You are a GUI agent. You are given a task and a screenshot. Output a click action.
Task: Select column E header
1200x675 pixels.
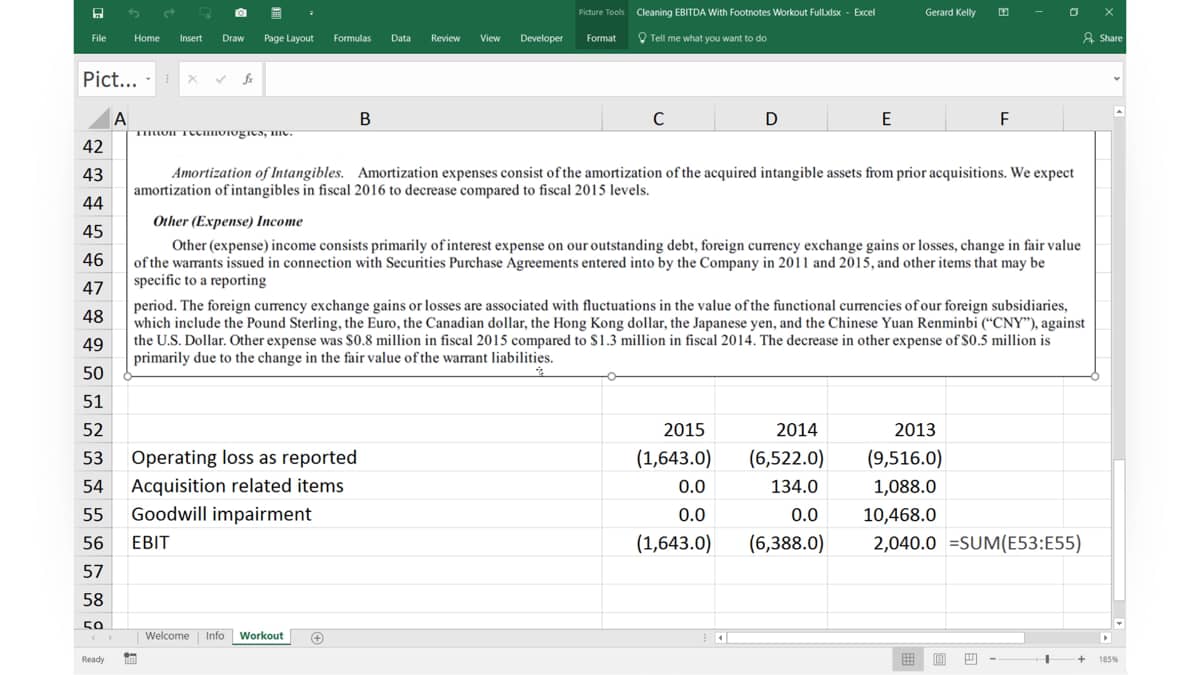[886, 119]
